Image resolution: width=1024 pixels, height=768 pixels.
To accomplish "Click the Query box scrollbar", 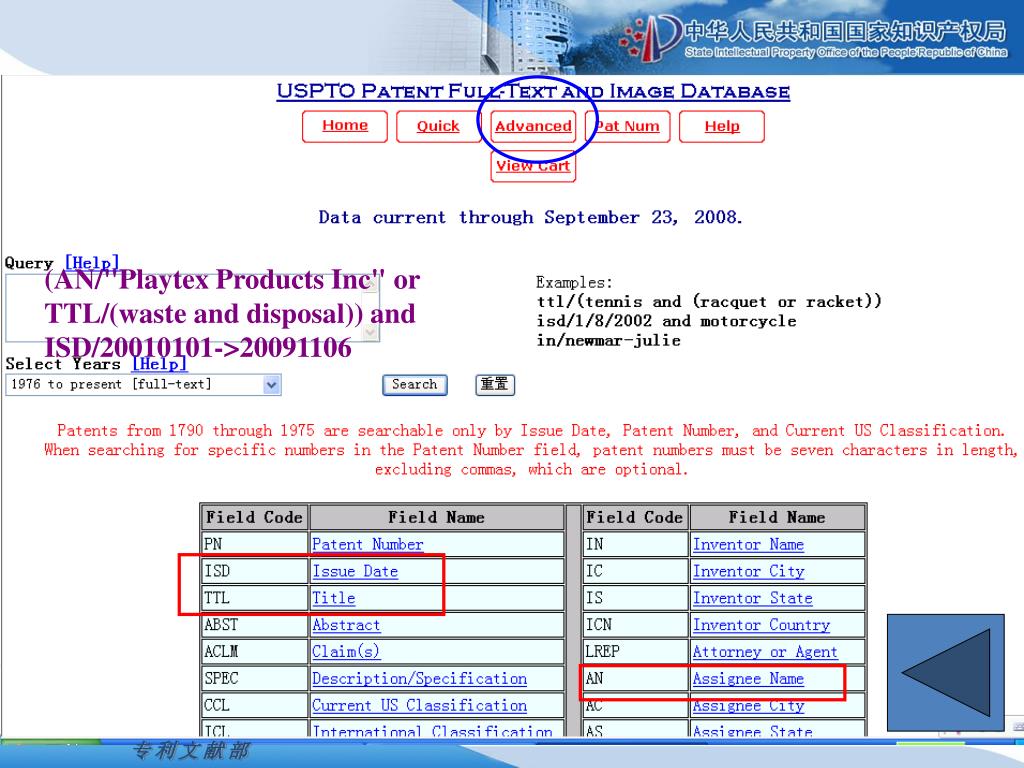I will click(372, 308).
